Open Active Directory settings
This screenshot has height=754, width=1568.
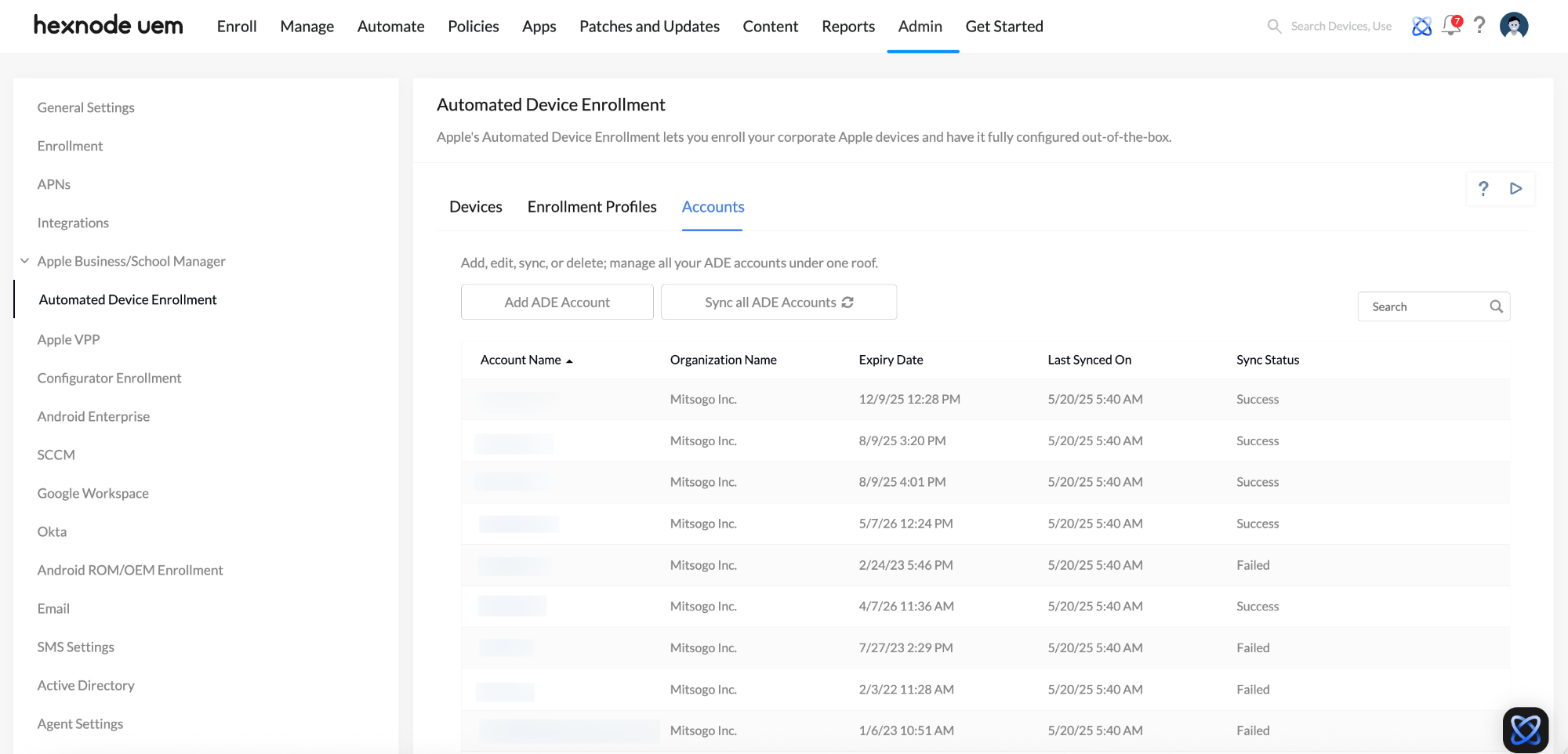tap(85, 685)
